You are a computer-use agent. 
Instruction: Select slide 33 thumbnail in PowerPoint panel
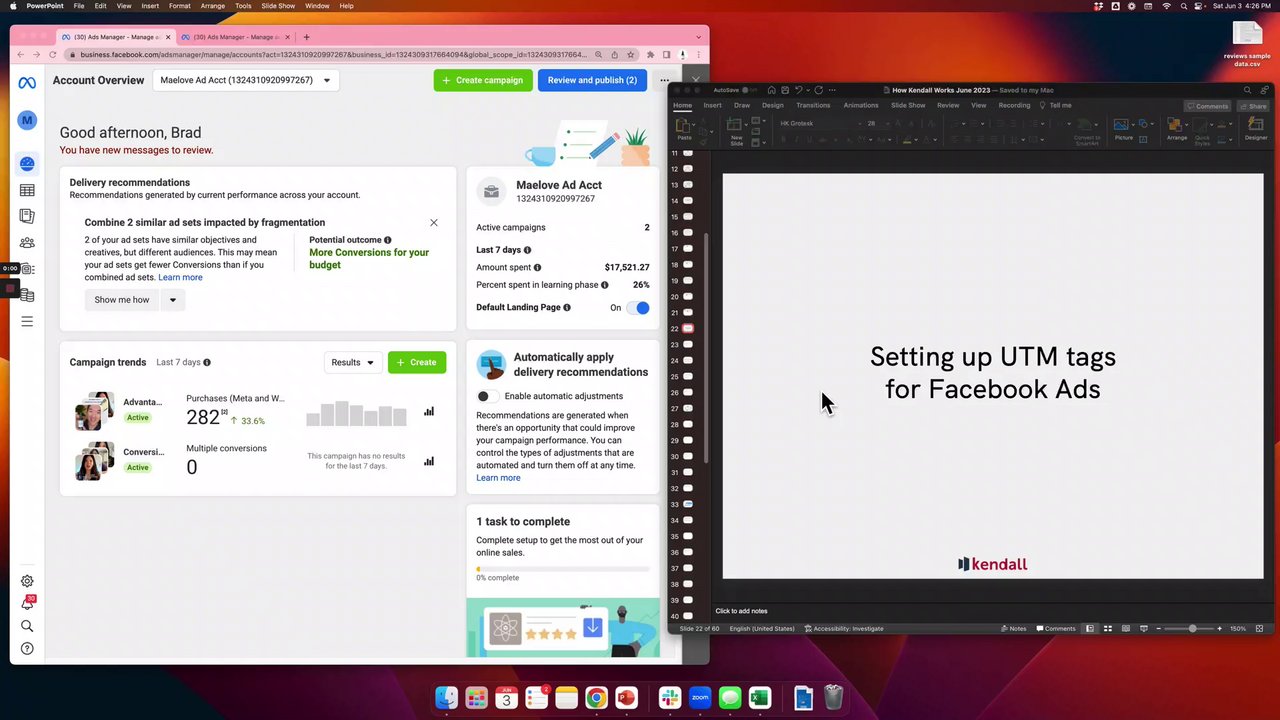pyautogui.click(x=688, y=504)
